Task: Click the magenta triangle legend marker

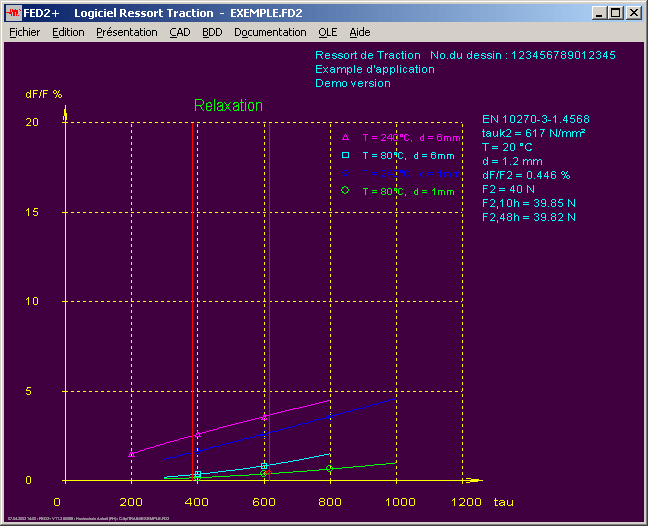Action: (x=345, y=137)
